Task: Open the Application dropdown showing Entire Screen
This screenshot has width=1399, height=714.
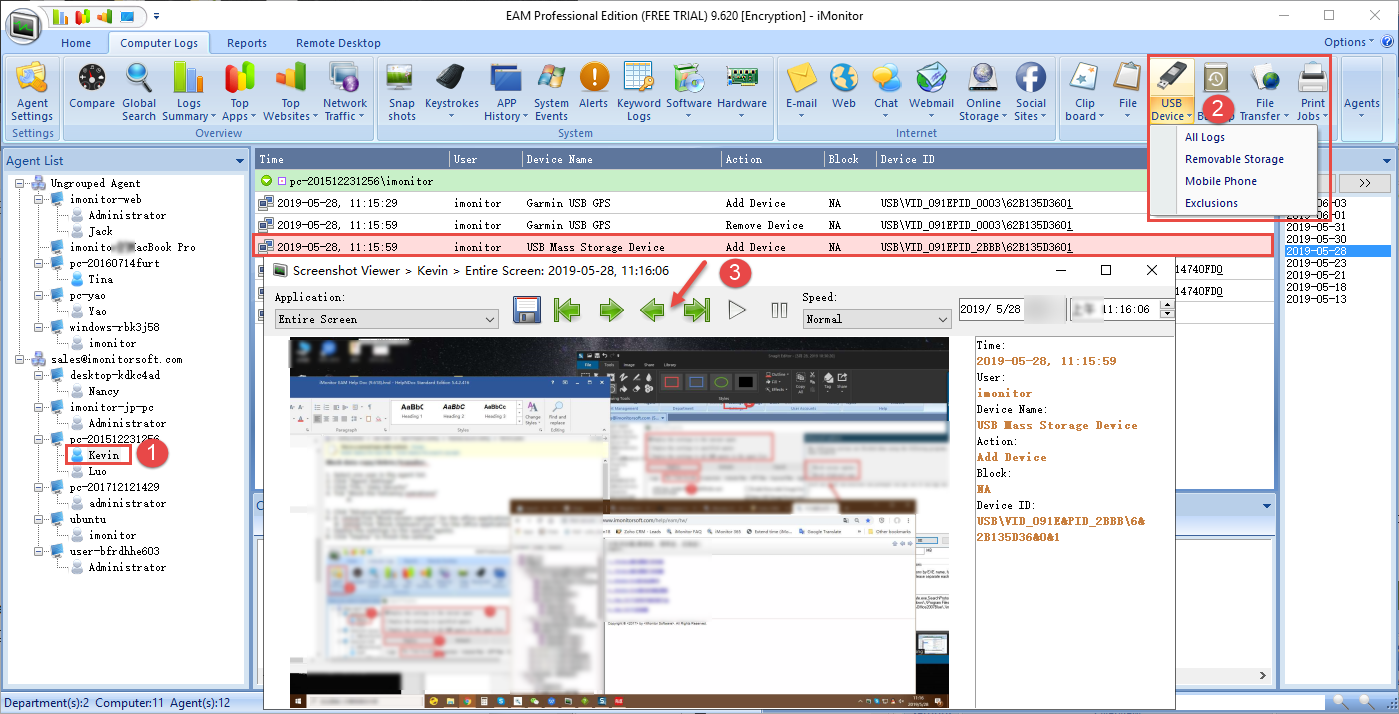Action: (387, 319)
